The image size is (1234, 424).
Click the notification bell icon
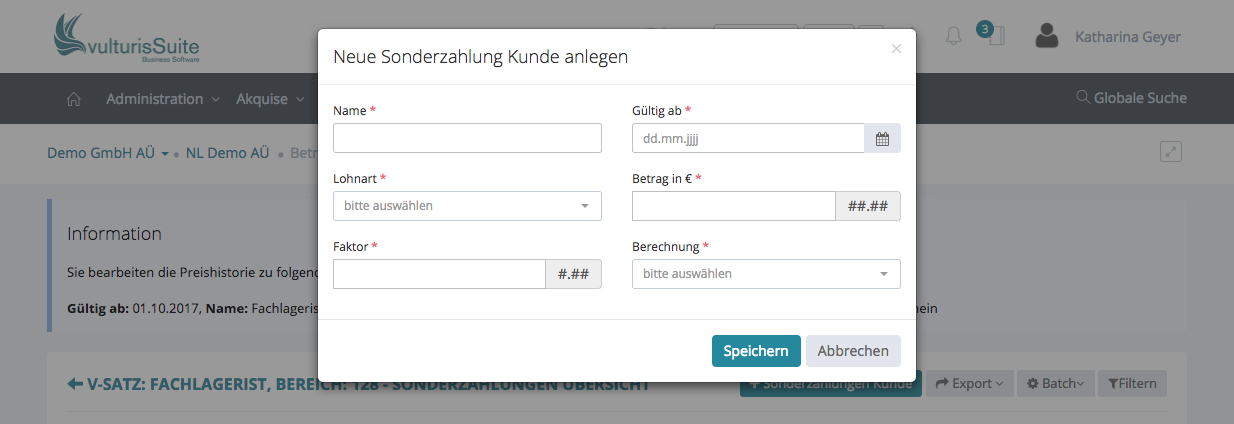(953, 37)
